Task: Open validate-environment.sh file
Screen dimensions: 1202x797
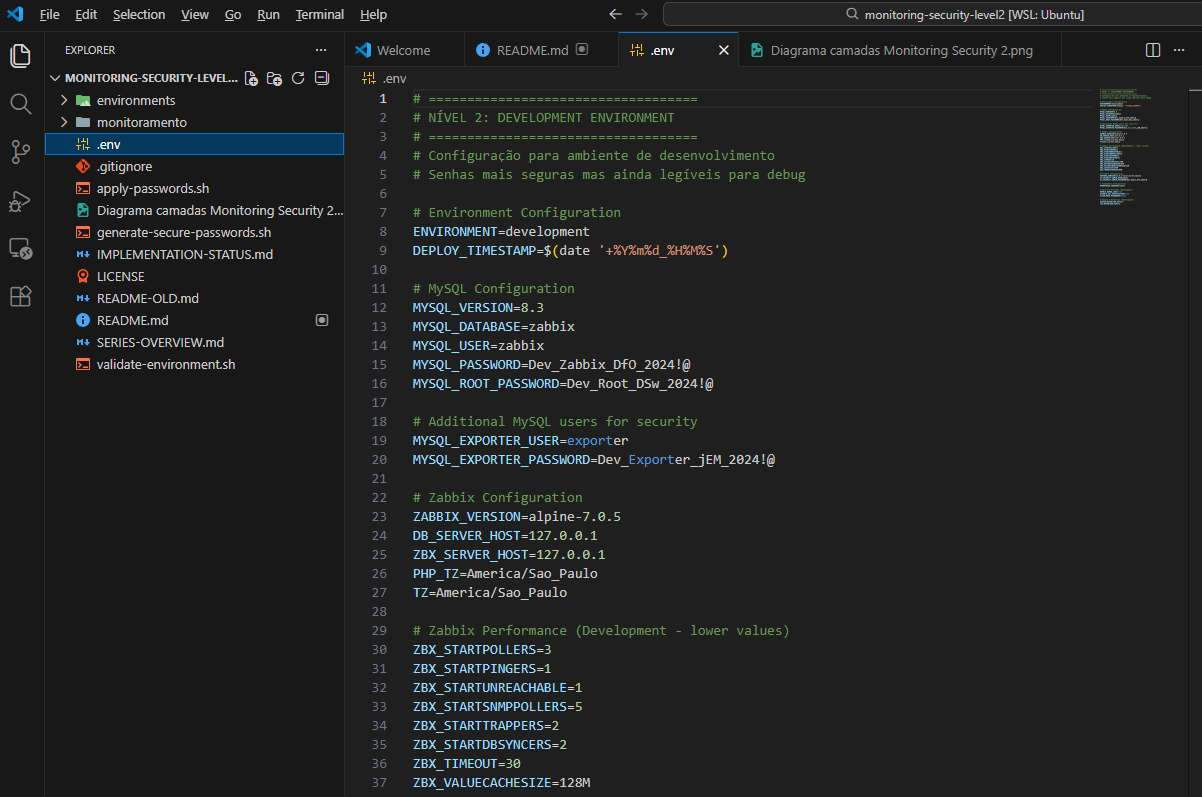Action: pos(165,364)
